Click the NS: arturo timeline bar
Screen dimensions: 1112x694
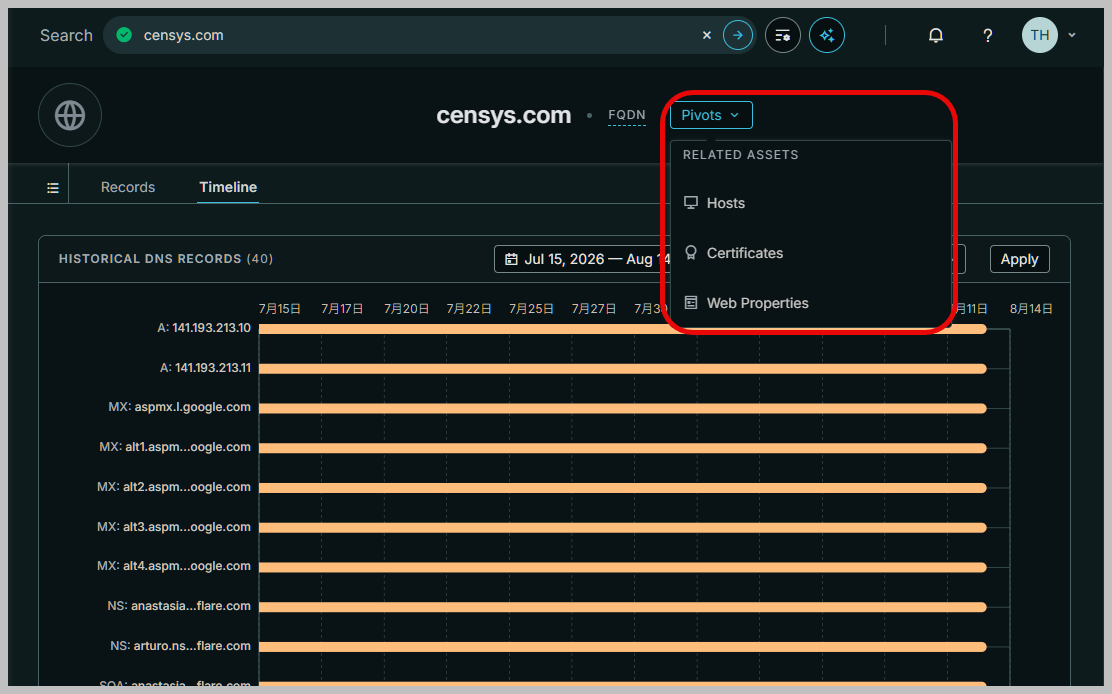[623, 647]
